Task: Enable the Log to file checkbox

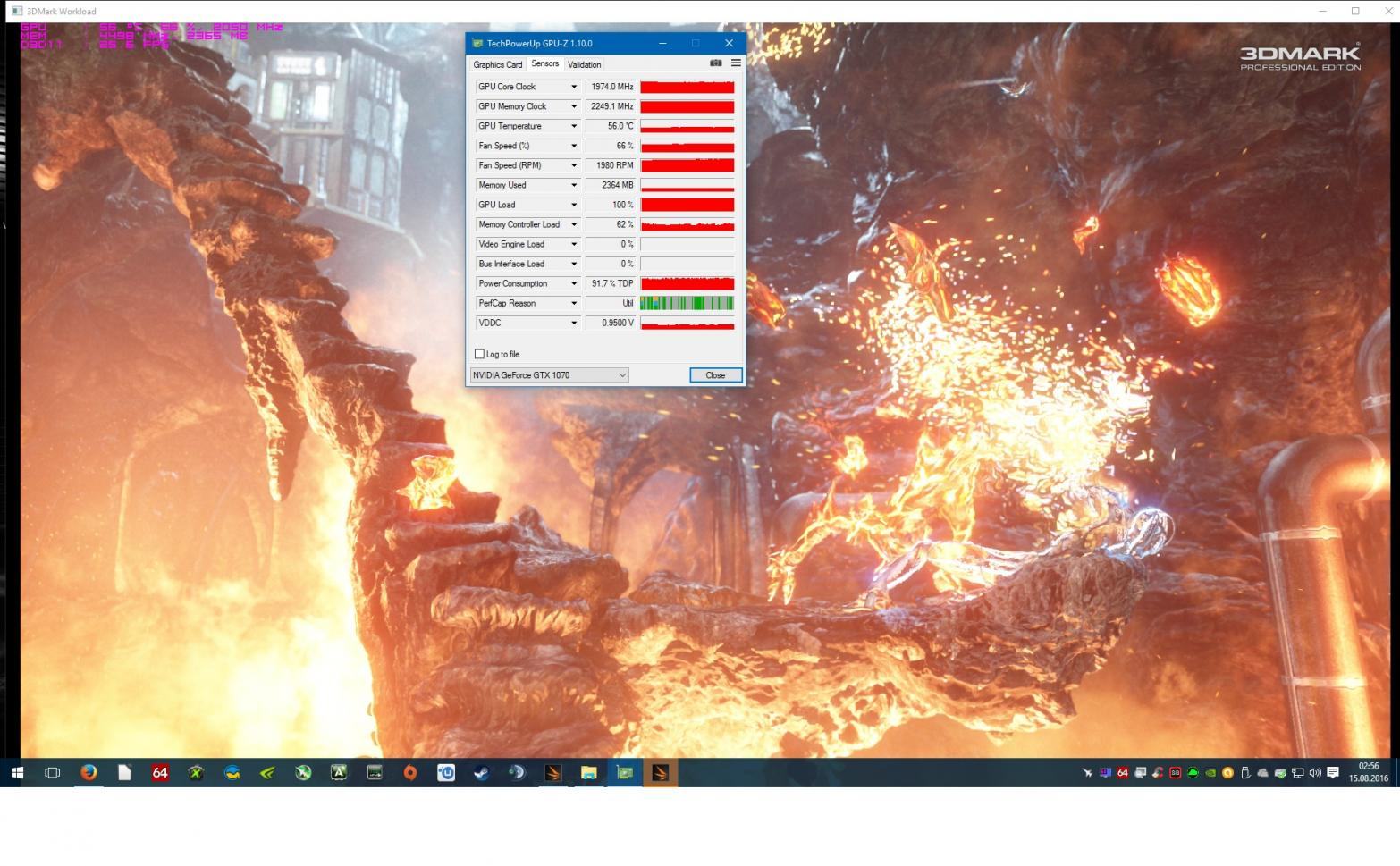Action: point(479,354)
